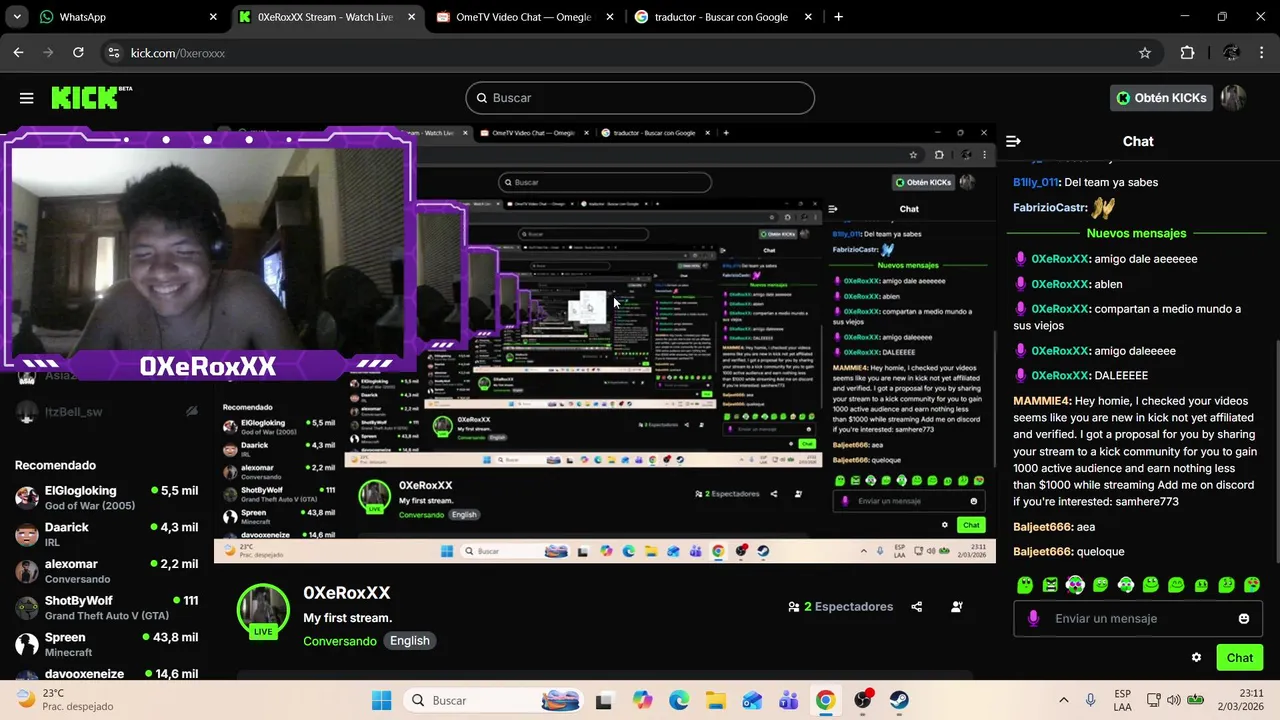1280x720 pixels.
Task: Open volume control in system tray
Action: [1173, 700]
